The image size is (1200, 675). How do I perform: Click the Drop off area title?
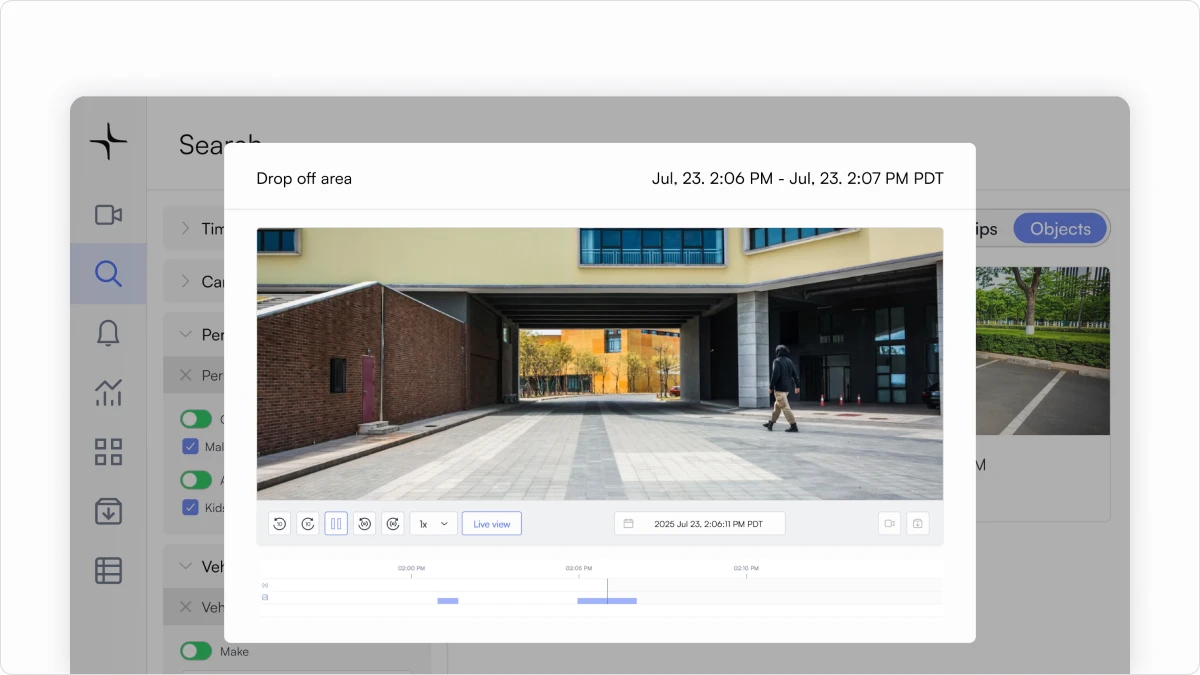pos(304,179)
